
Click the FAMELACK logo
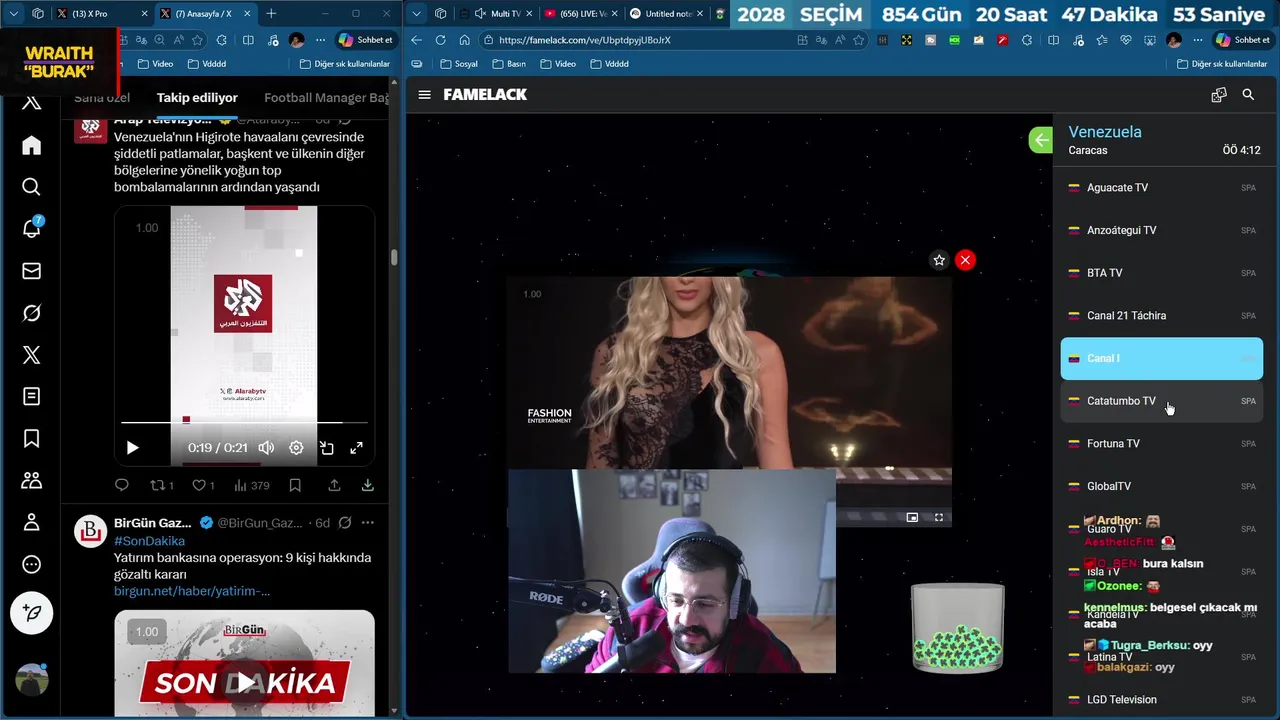click(485, 94)
